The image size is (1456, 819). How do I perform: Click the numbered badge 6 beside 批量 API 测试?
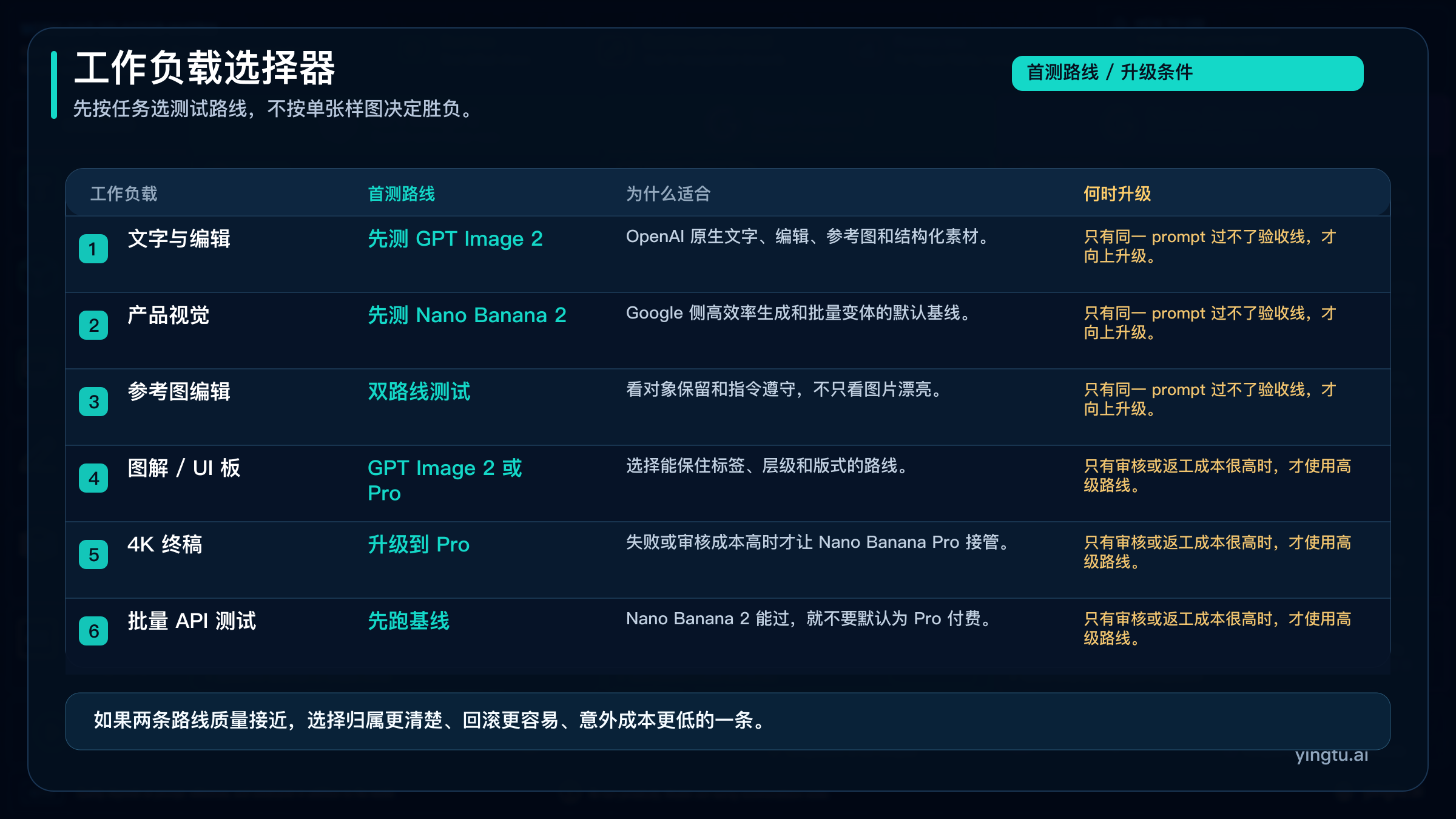[x=92, y=632]
